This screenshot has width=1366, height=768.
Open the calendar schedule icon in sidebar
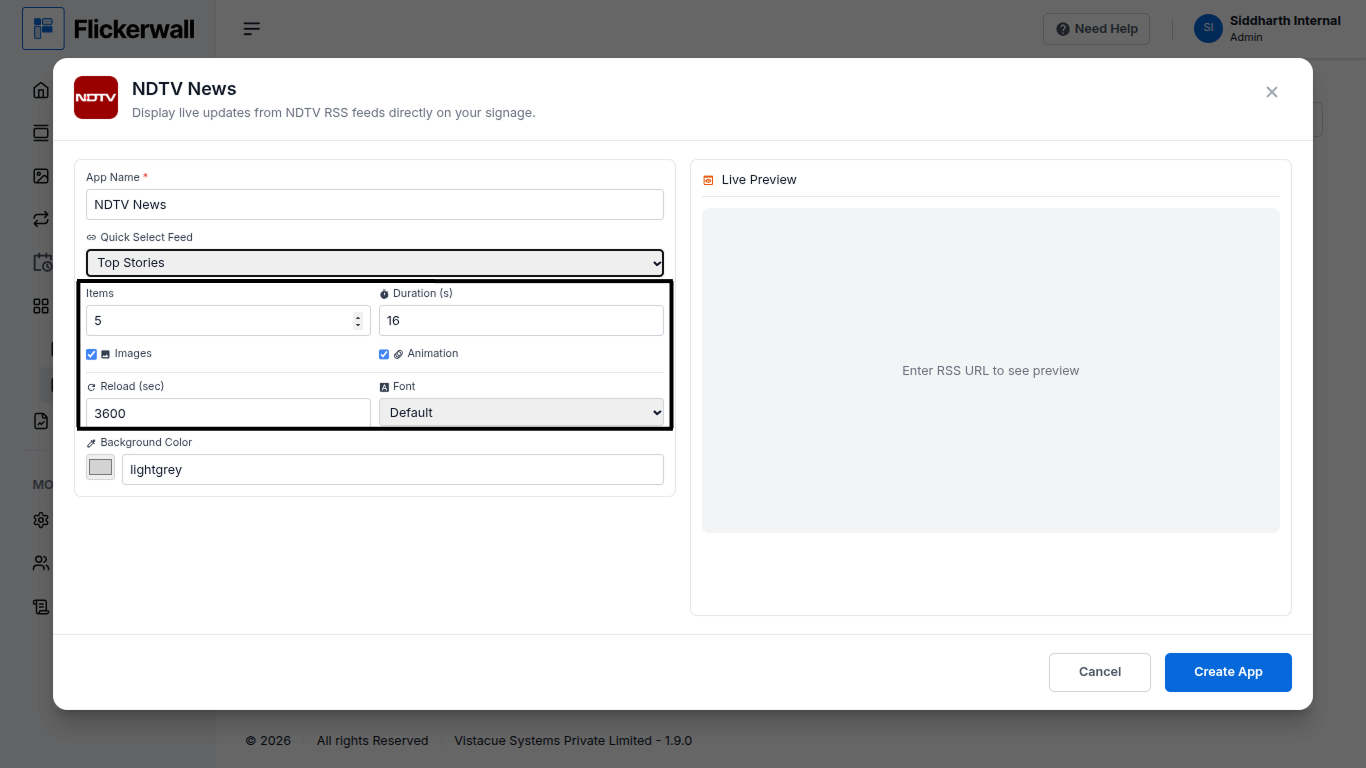pos(42,262)
